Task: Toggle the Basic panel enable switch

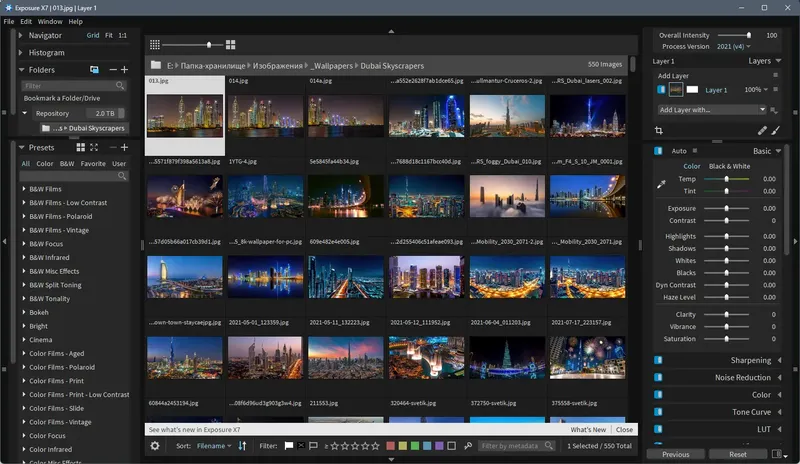Action: coord(658,151)
